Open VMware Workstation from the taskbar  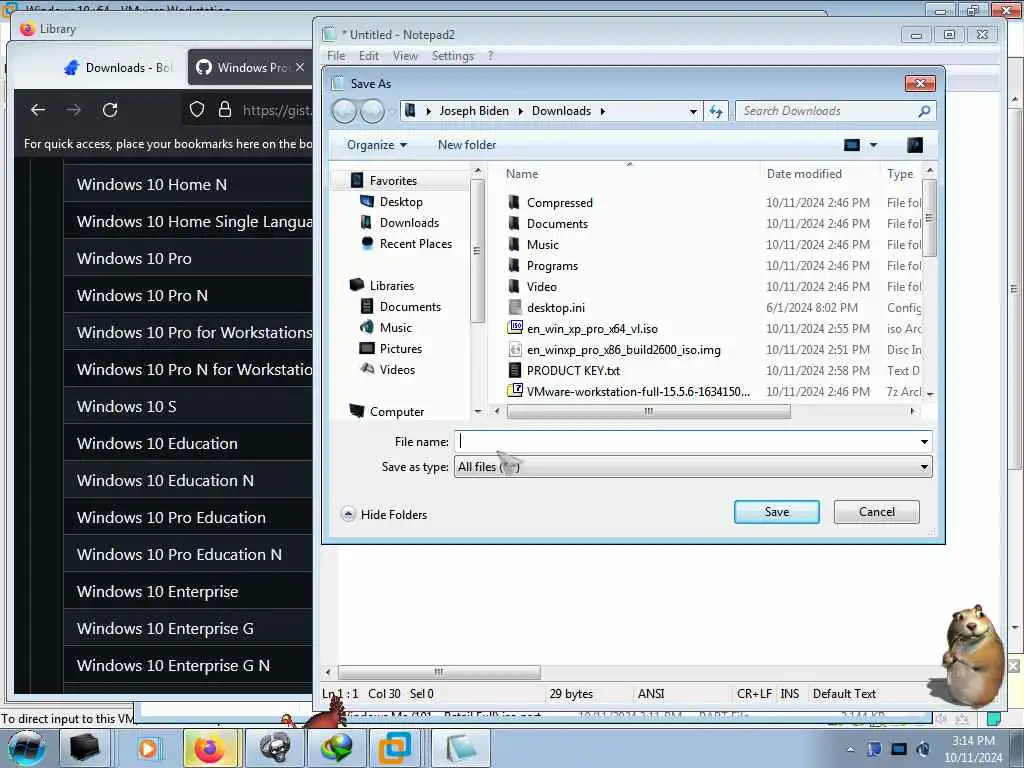[x=394, y=749]
